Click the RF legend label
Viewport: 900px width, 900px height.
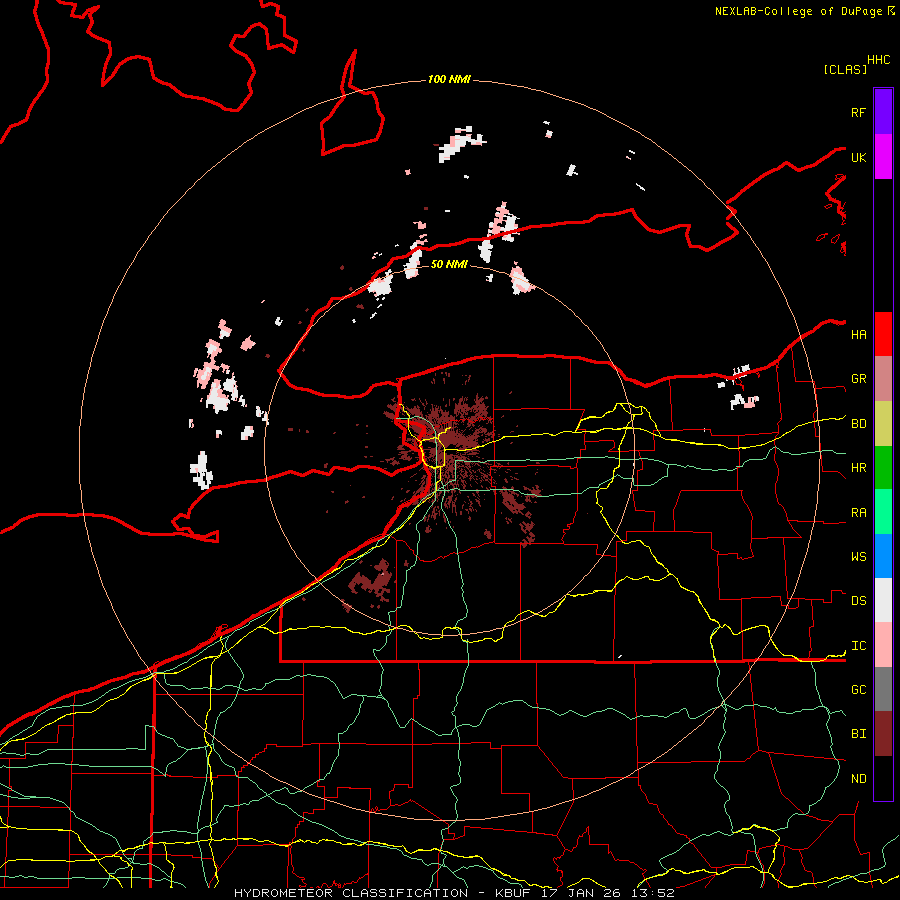coord(858,112)
